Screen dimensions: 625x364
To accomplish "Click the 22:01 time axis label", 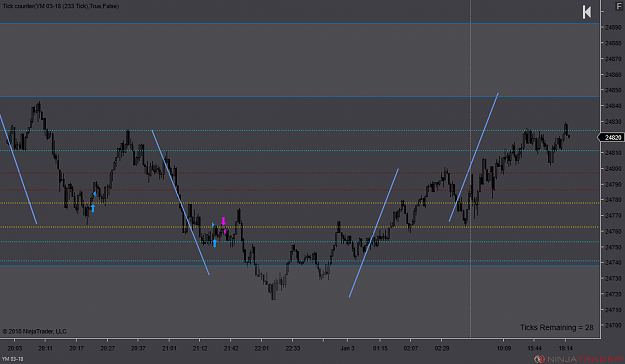I will point(261,348).
